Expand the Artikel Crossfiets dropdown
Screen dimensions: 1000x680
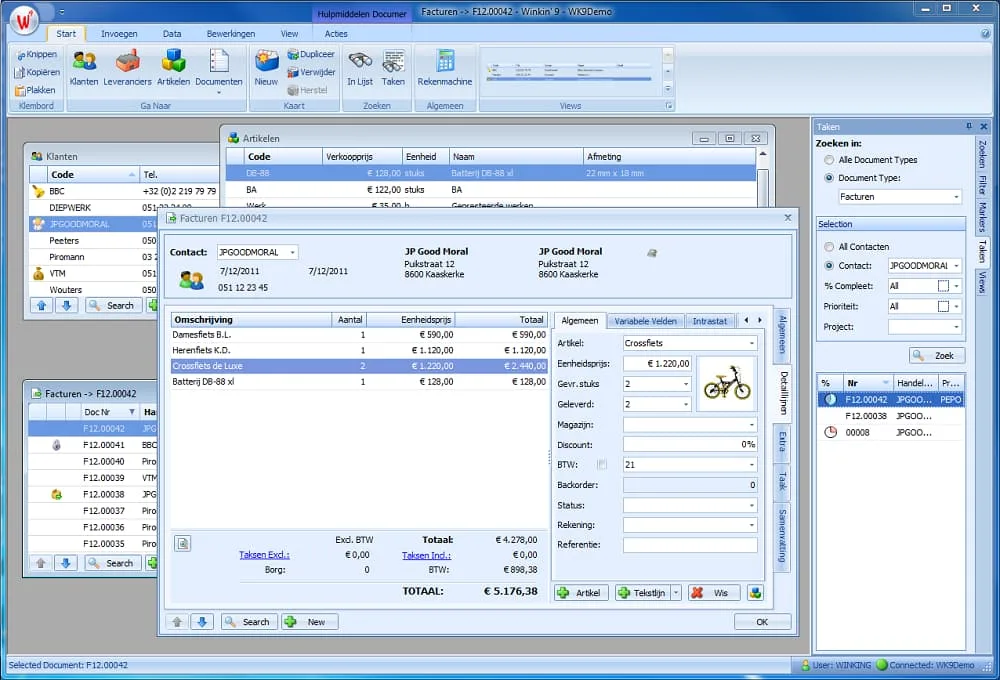pyautogui.click(x=752, y=343)
